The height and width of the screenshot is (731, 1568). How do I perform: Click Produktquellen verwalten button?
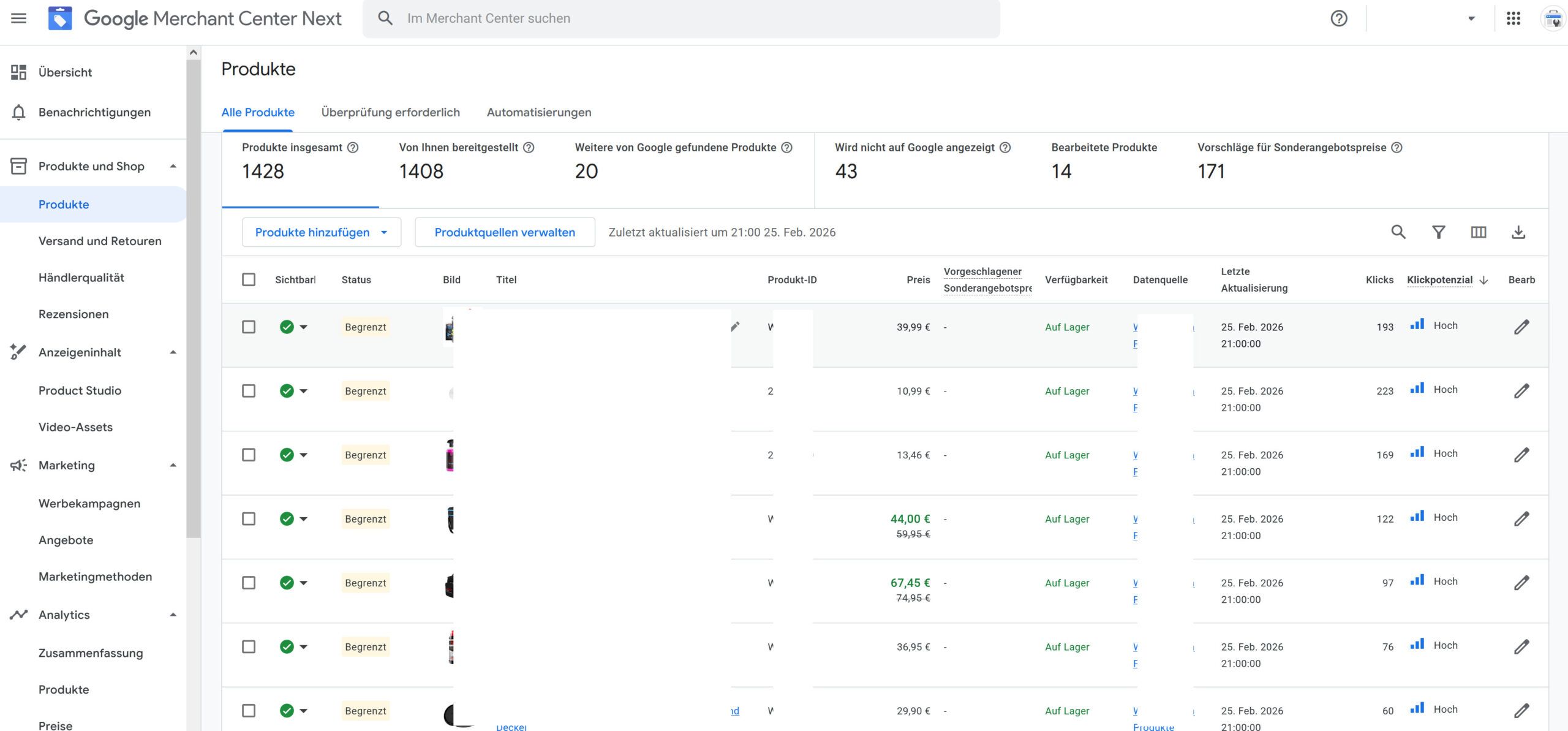pyautogui.click(x=504, y=232)
